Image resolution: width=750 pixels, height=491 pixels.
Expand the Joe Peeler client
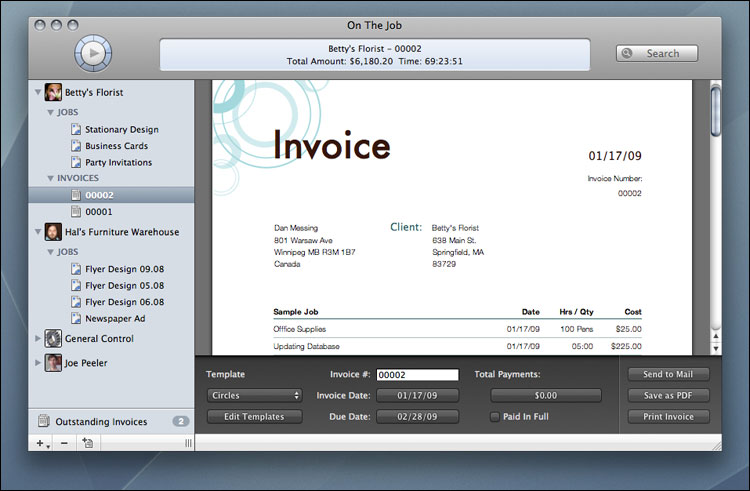pos(38,363)
